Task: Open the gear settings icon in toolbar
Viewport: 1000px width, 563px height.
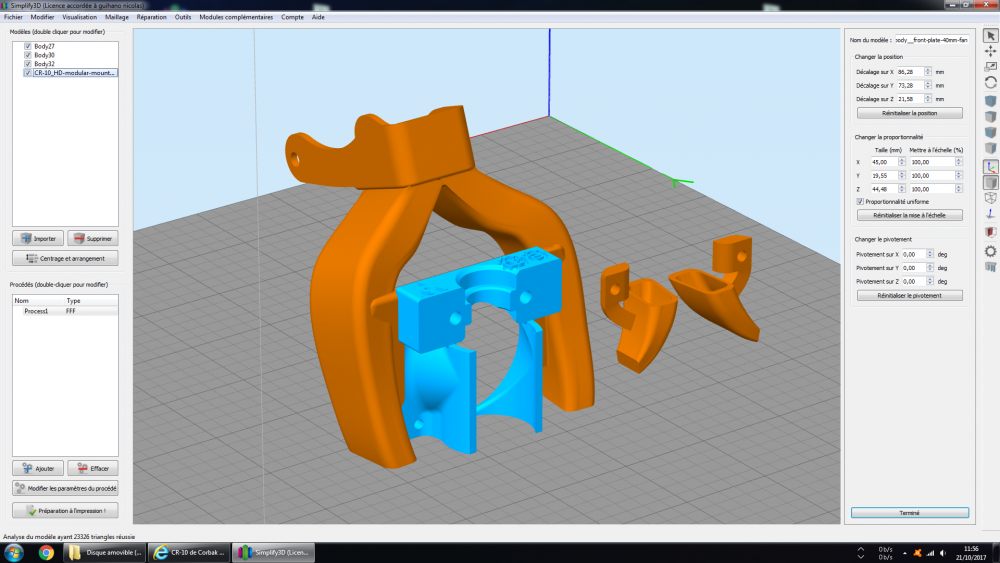Action: (990, 251)
